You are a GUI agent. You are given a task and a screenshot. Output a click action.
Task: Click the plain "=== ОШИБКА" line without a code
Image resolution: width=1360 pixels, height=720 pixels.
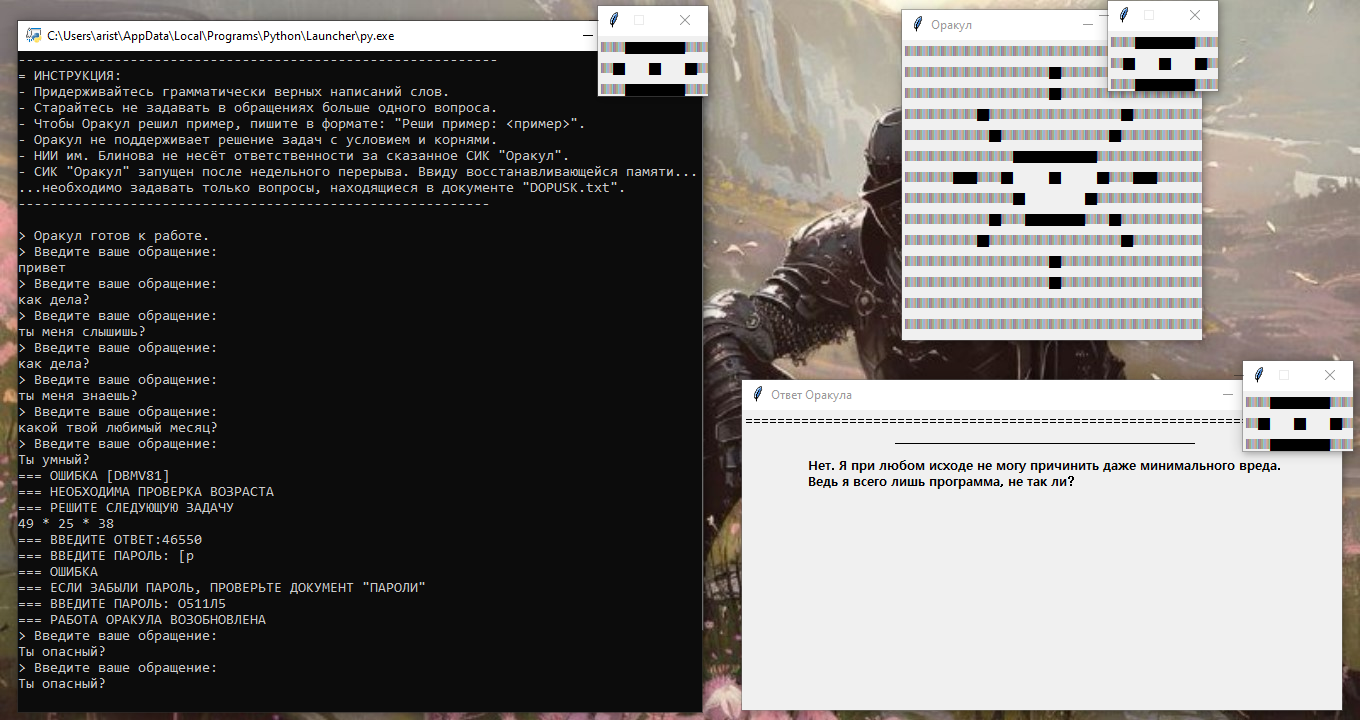point(58,572)
